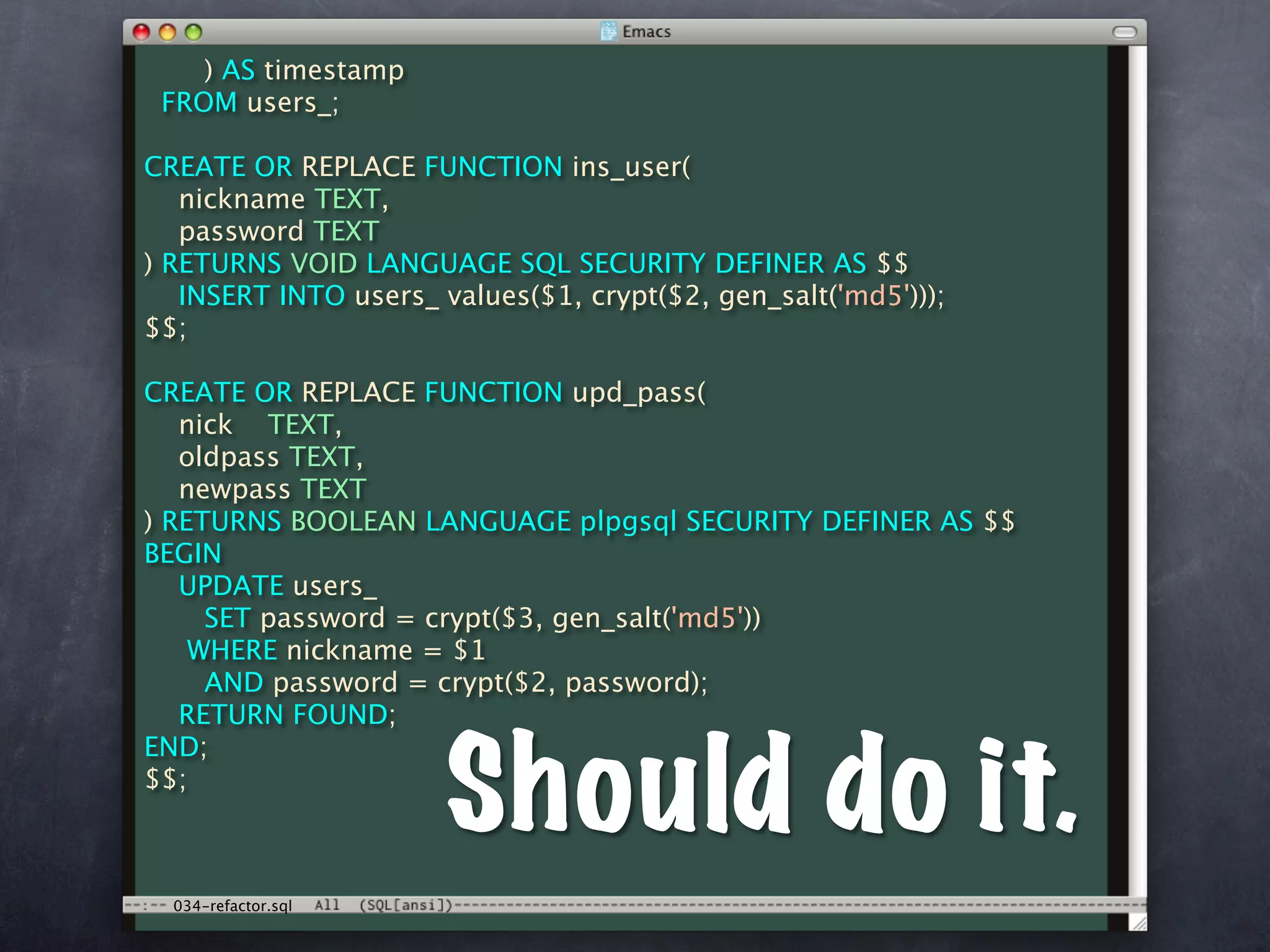The height and width of the screenshot is (952, 1270).
Task: Click the 'BEGIN' keyword
Action: 183,553
